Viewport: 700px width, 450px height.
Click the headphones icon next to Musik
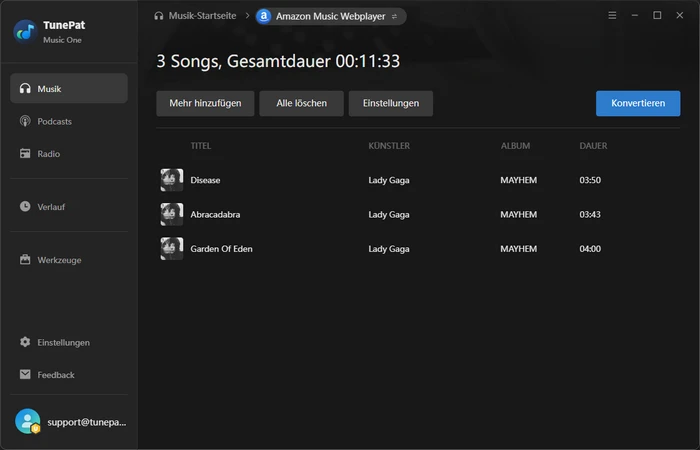pos(25,88)
